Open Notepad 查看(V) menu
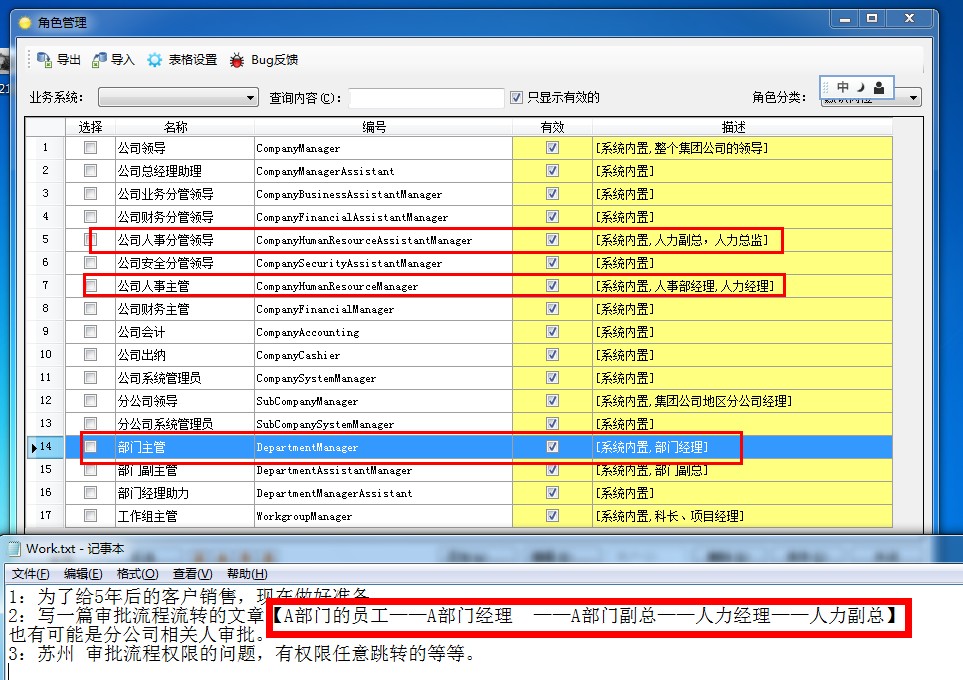 coord(192,574)
